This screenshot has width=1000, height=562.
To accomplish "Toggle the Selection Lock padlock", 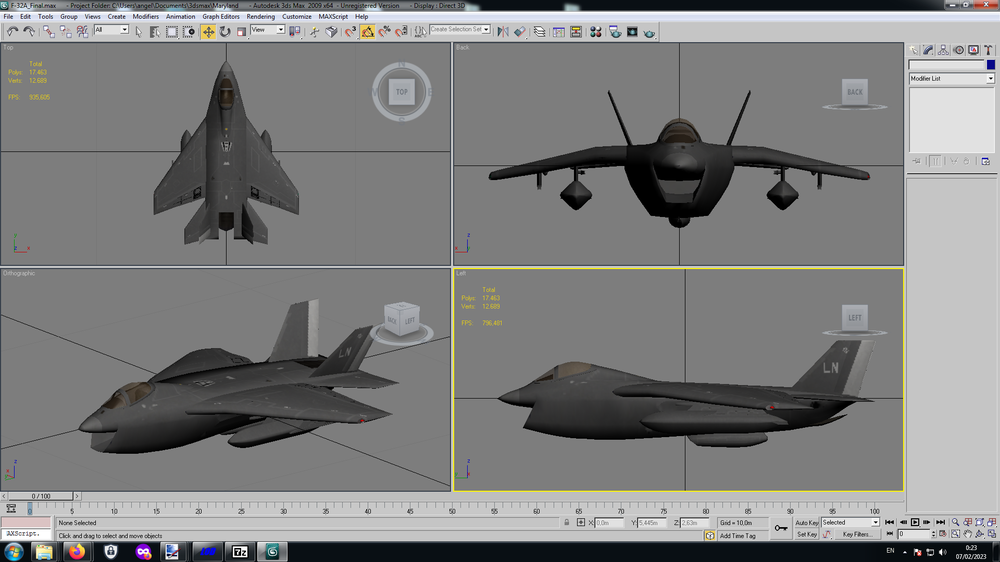I will tap(566, 522).
